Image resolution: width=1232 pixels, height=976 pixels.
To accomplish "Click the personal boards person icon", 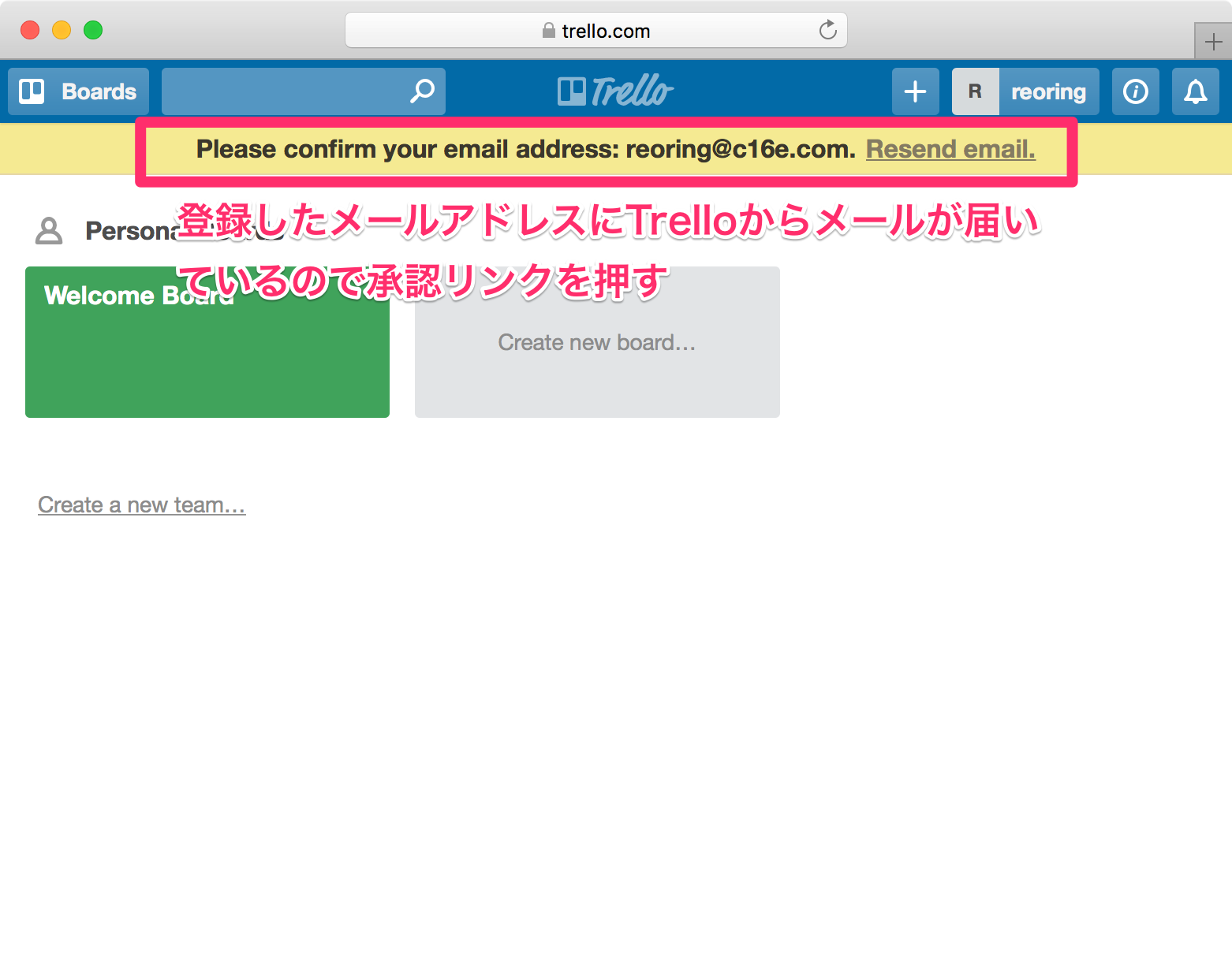I will coord(49,231).
